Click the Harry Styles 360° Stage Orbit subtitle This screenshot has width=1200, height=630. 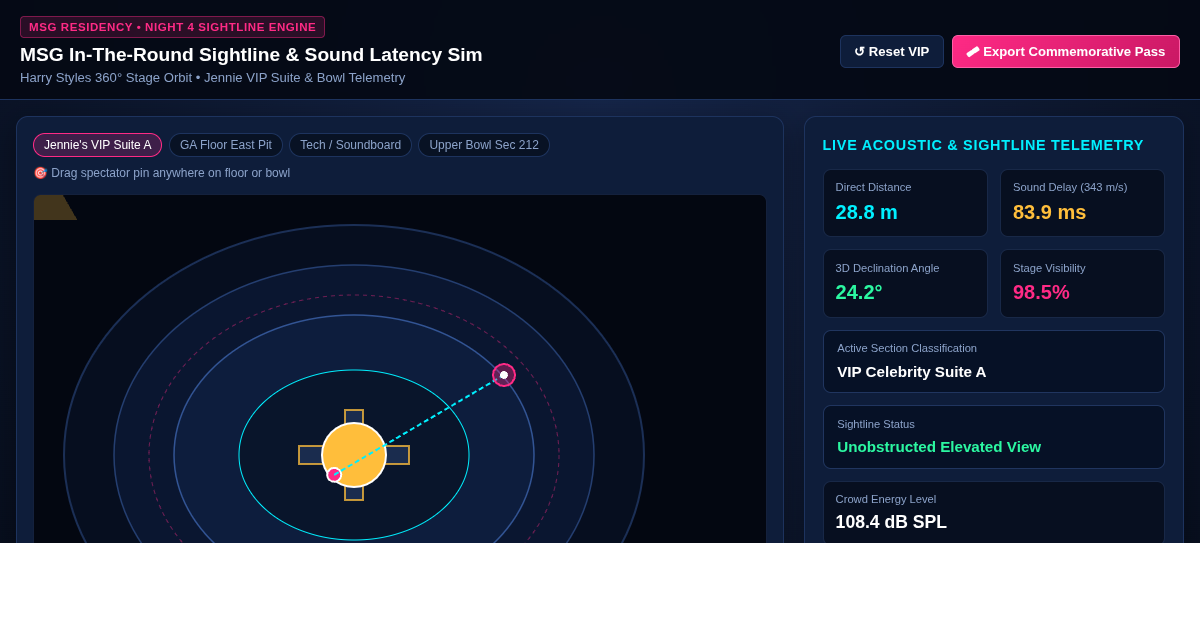[213, 77]
